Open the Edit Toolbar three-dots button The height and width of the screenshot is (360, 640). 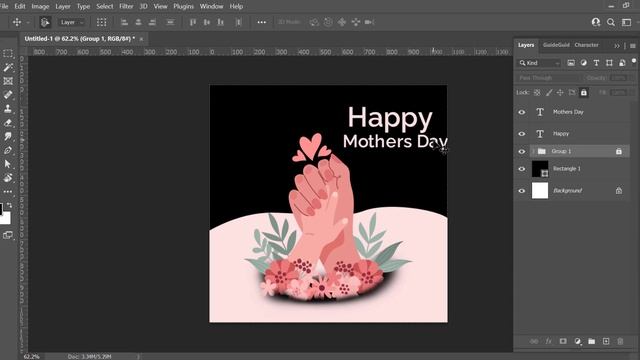coord(8,191)
